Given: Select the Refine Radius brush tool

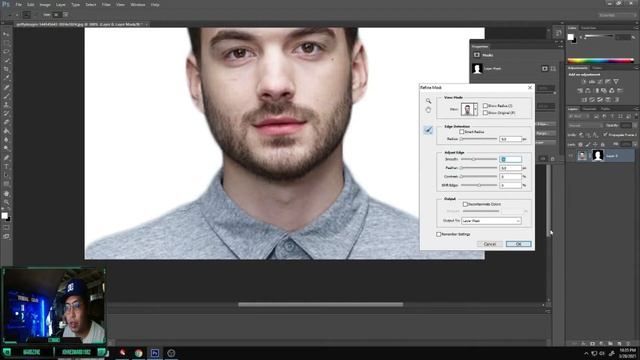Looking at the screenshot, I should (x=428, y=130).
